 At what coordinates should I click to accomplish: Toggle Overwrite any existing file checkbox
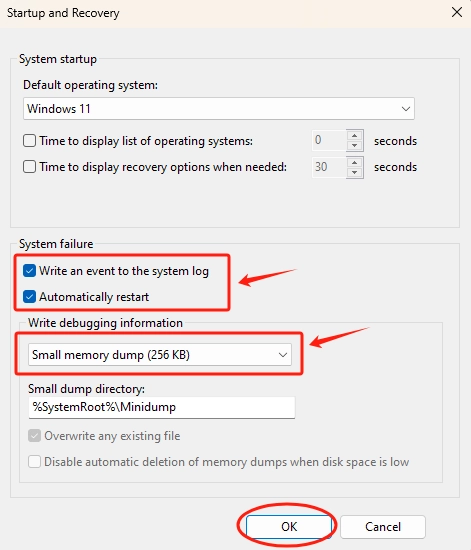(x=34, y=436)
